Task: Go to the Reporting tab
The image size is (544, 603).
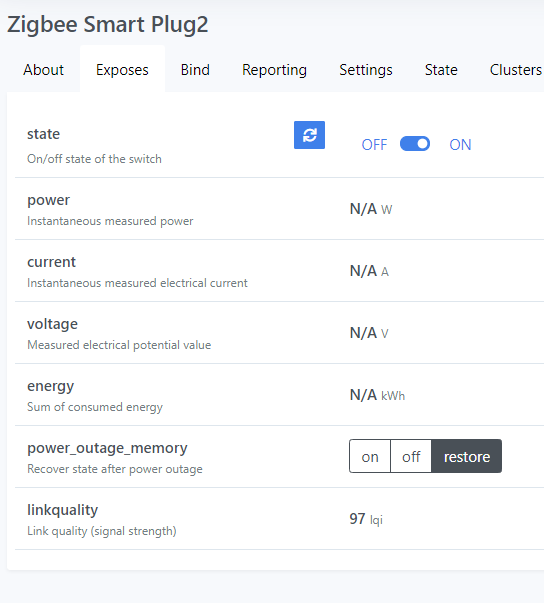Action: pos(274,70)
